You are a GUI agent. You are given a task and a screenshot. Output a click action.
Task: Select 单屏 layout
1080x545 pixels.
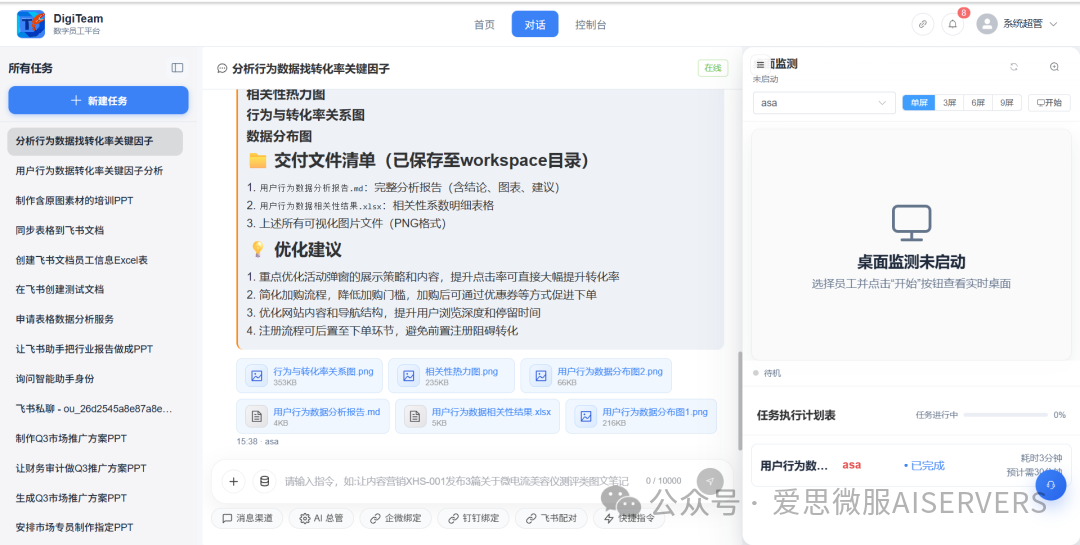tap(919, 103)
